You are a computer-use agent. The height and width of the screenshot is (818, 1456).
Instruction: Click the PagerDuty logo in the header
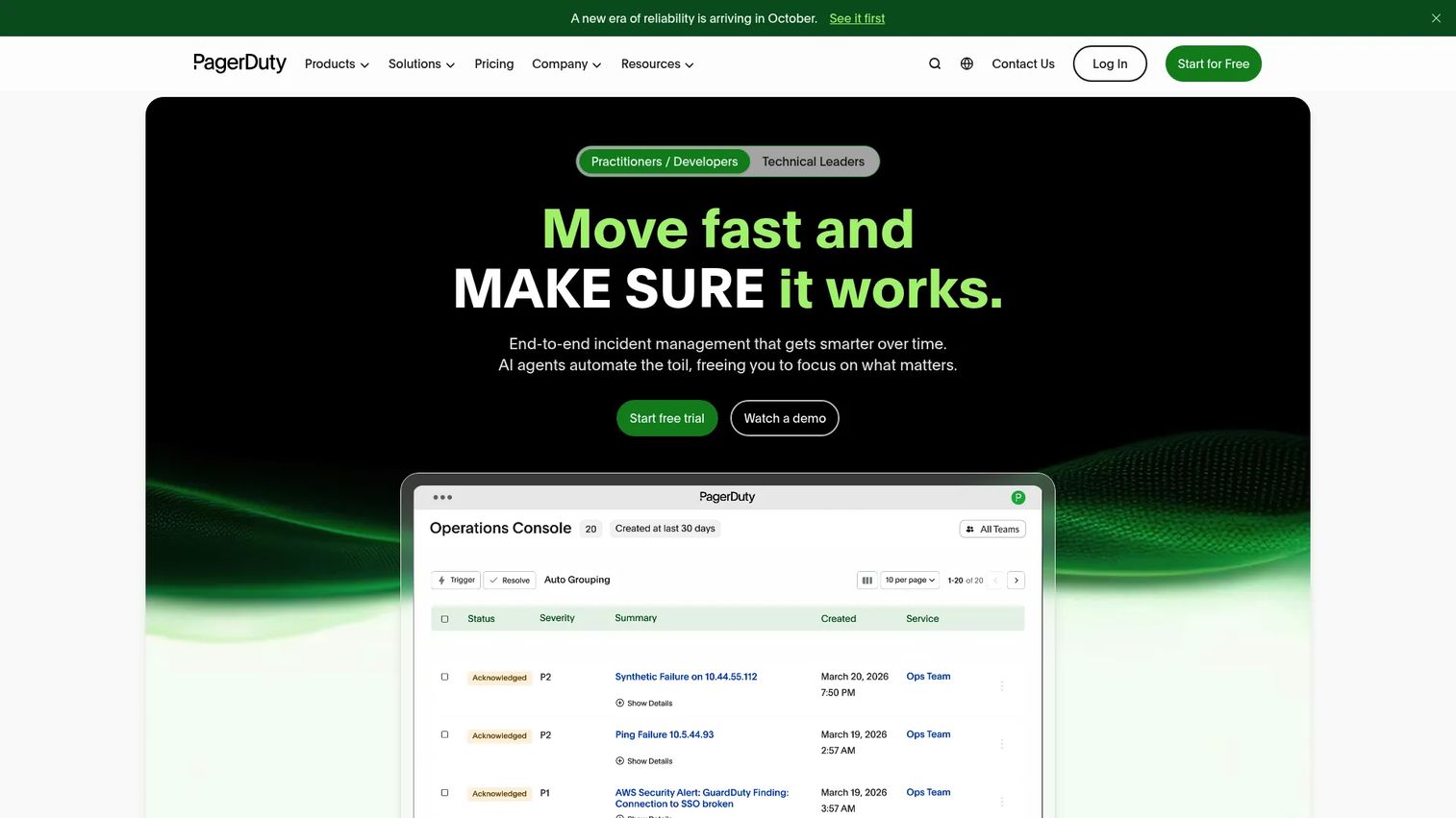tap(239, 62)
